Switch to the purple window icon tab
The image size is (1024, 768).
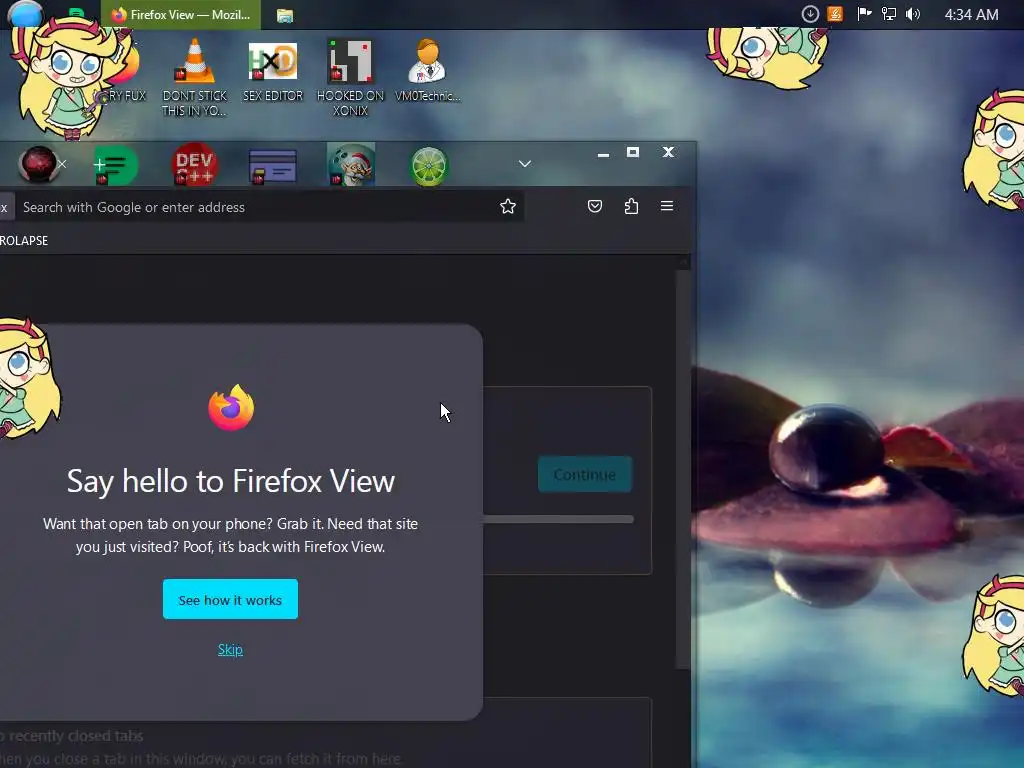tap(272, 166)
